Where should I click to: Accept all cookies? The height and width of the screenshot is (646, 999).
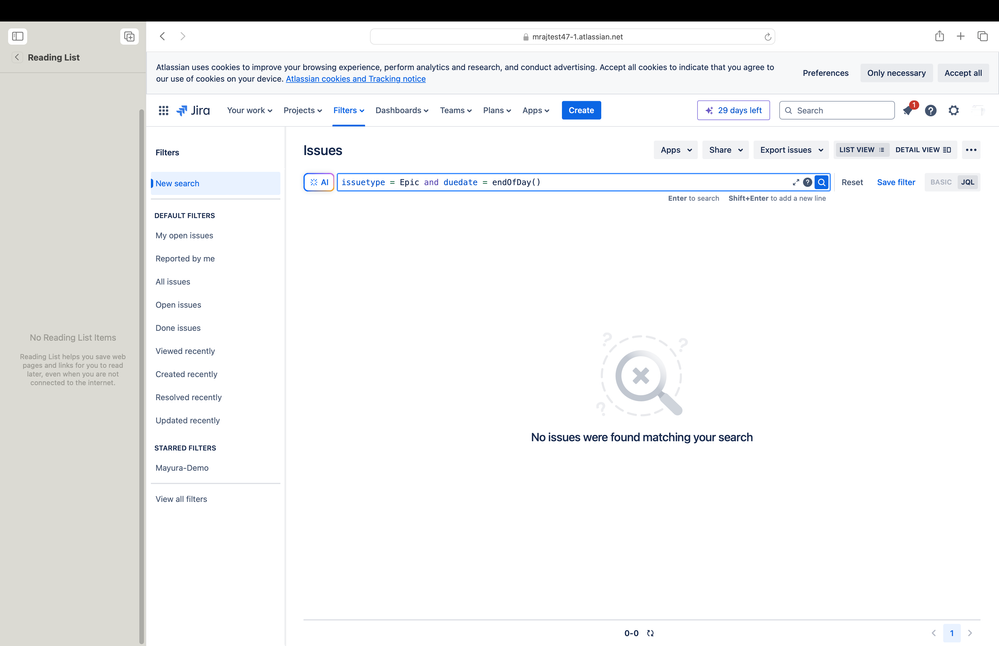[962, 72]
